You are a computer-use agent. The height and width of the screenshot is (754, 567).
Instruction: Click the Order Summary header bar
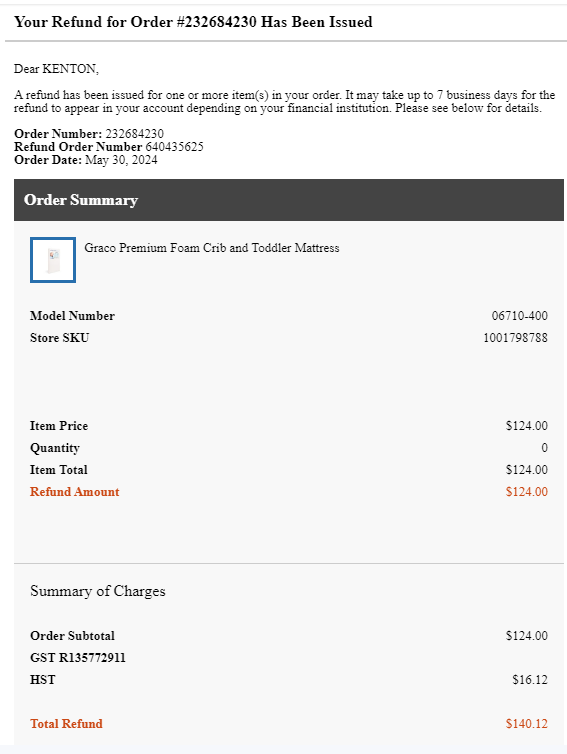click(289, 200)
